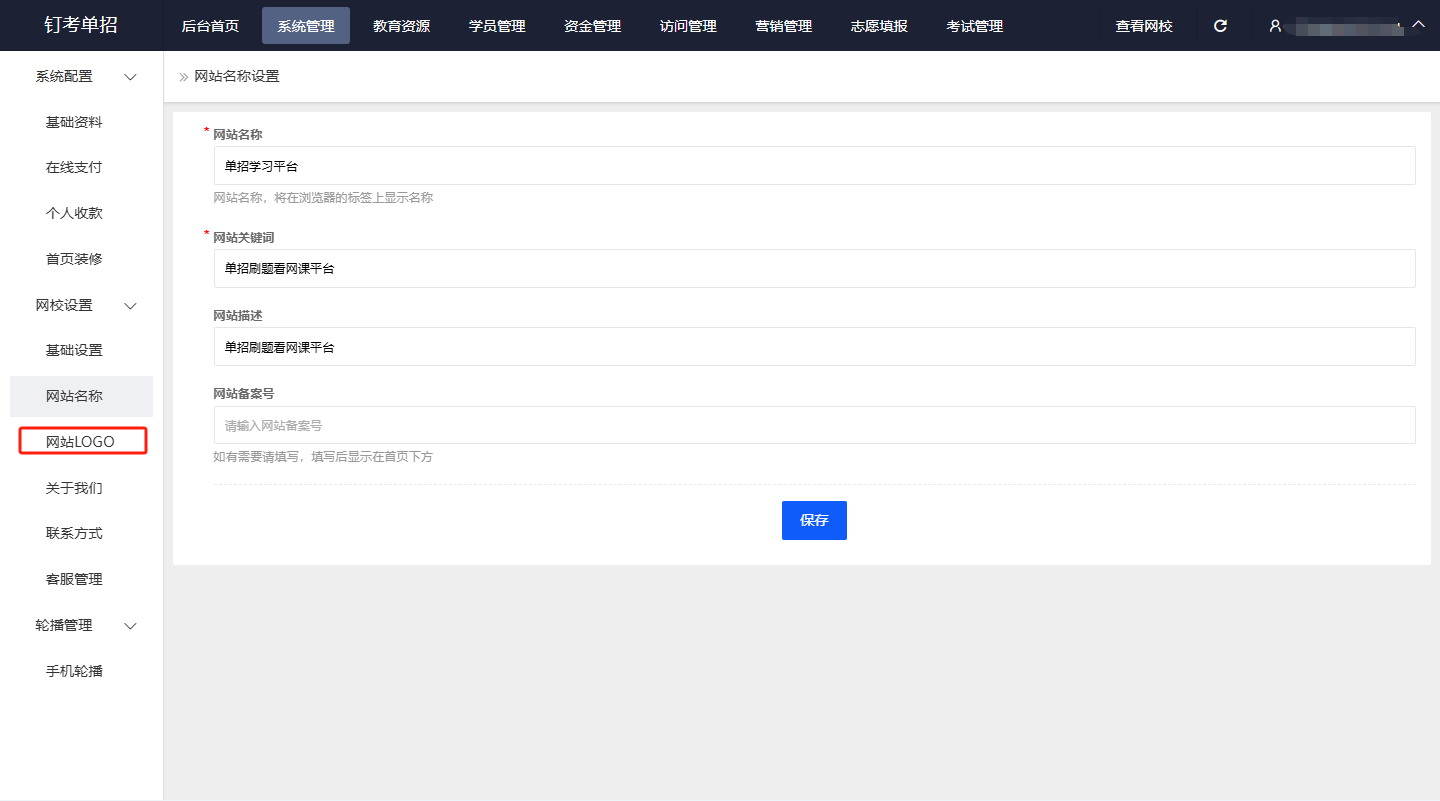The height and width of the screenshot is (801, 1440).
Task: Open 首页装修 sidebar item
Action: (x=74, y=259)
